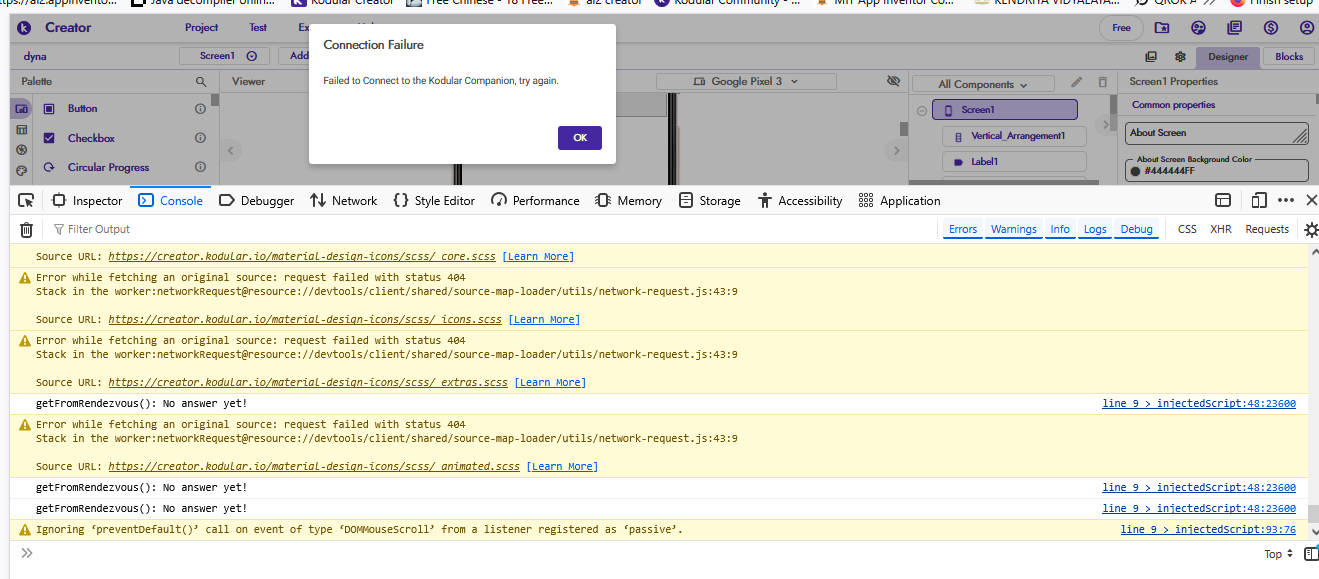Toggle the Warnings console filter
The width and height of the screenshot is (1319, 579).
[1014, 230]
